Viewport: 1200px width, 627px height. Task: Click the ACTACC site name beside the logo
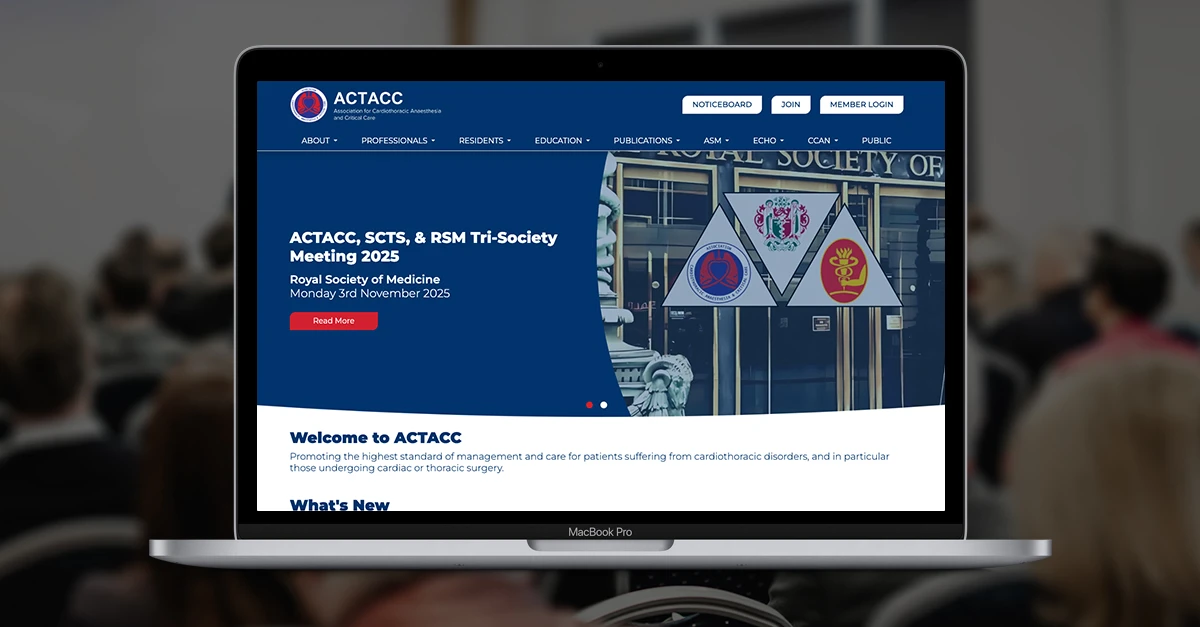tap(368, 98)
